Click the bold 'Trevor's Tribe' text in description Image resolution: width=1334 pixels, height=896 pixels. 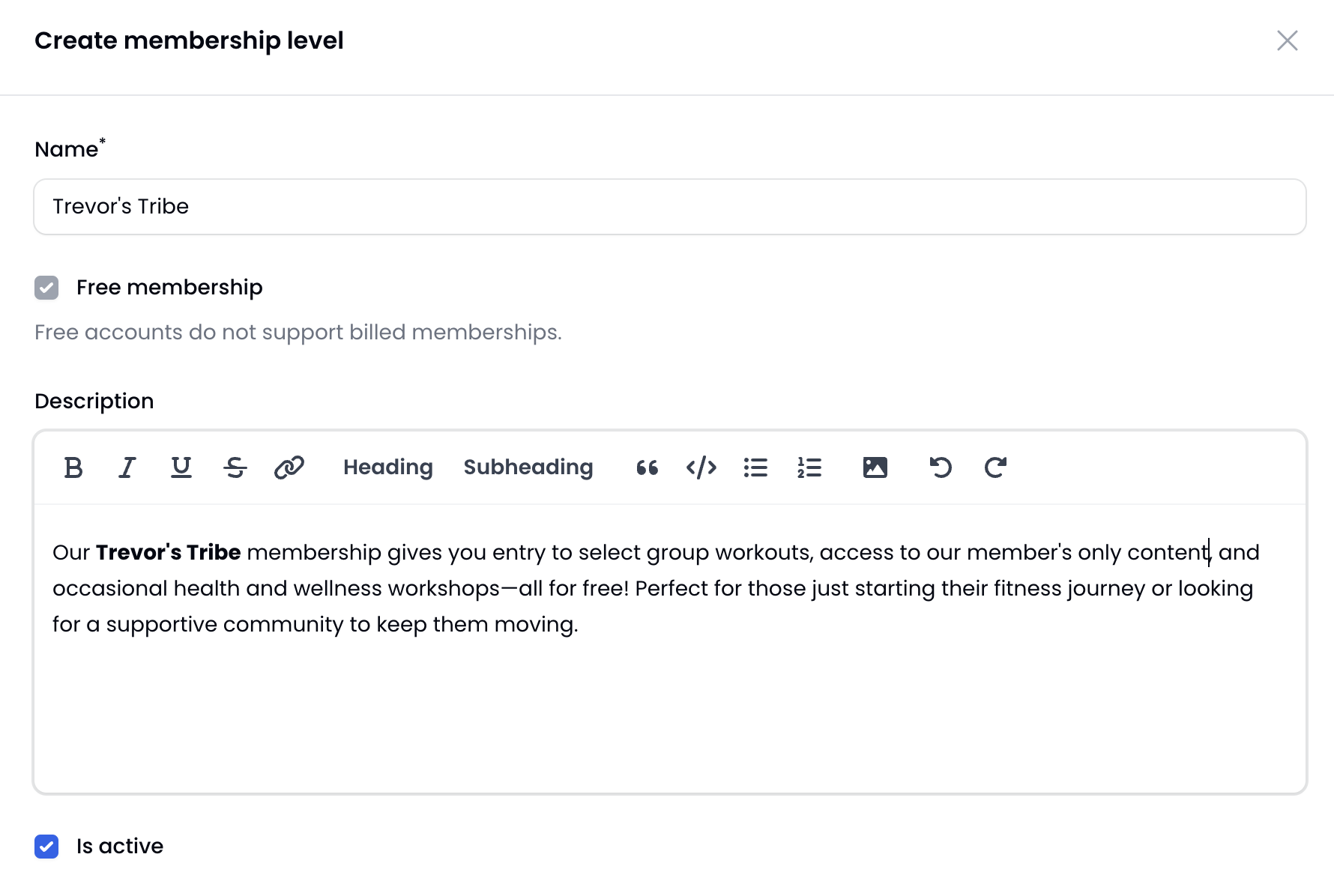click(169, 553)
